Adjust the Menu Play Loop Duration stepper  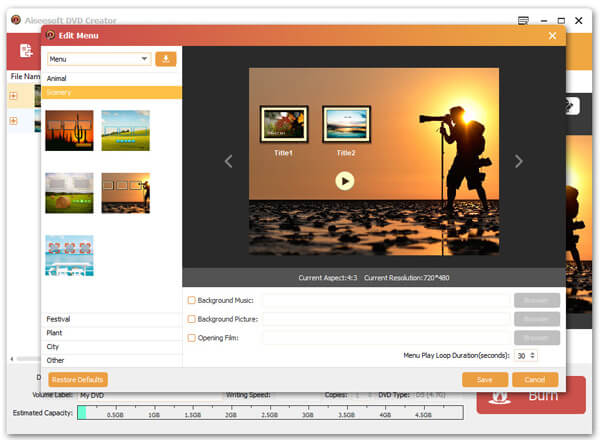click(532, 355)
